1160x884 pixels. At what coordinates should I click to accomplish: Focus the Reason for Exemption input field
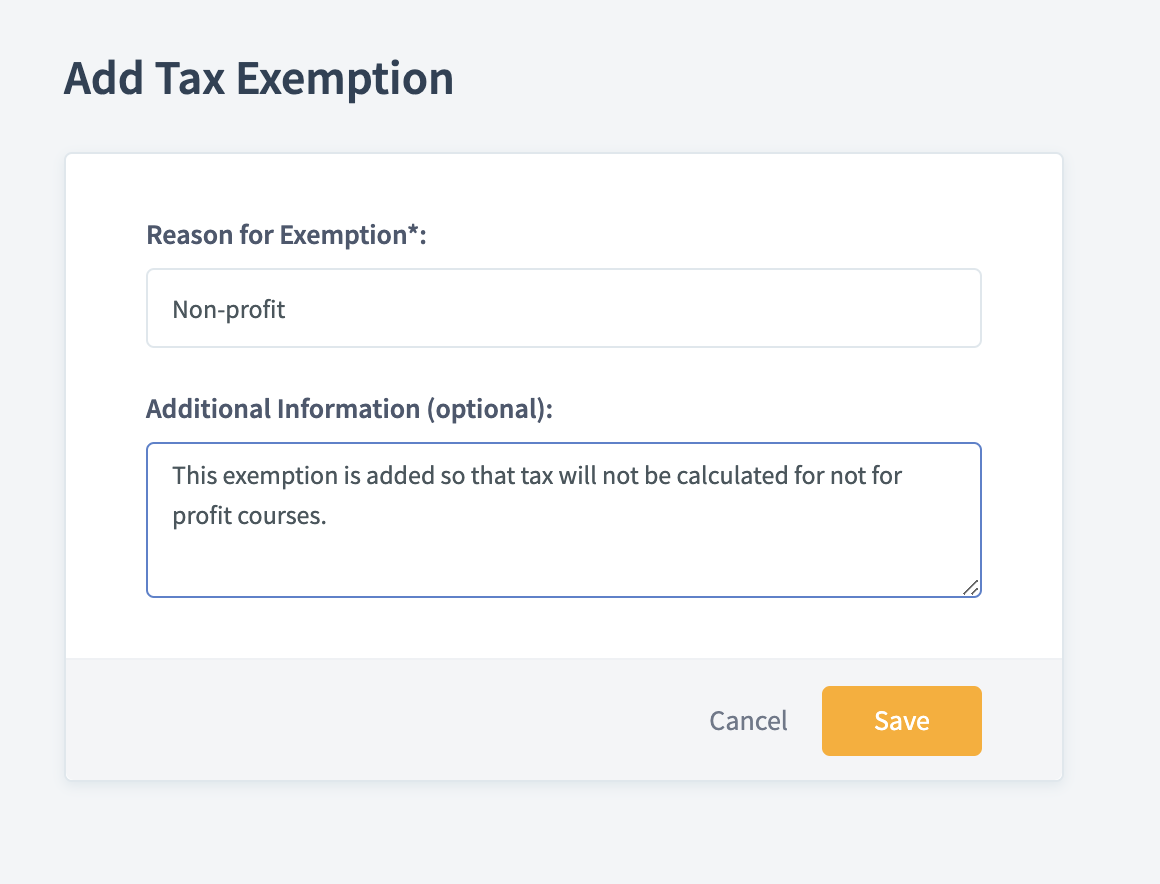(563, 308)
